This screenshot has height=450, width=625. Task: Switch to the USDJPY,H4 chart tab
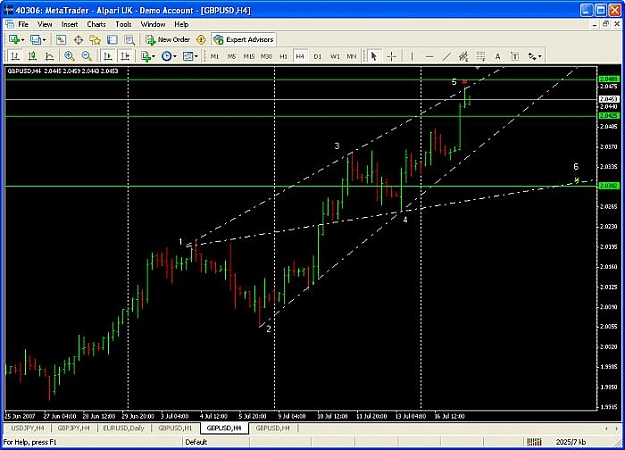click(28, 428)
